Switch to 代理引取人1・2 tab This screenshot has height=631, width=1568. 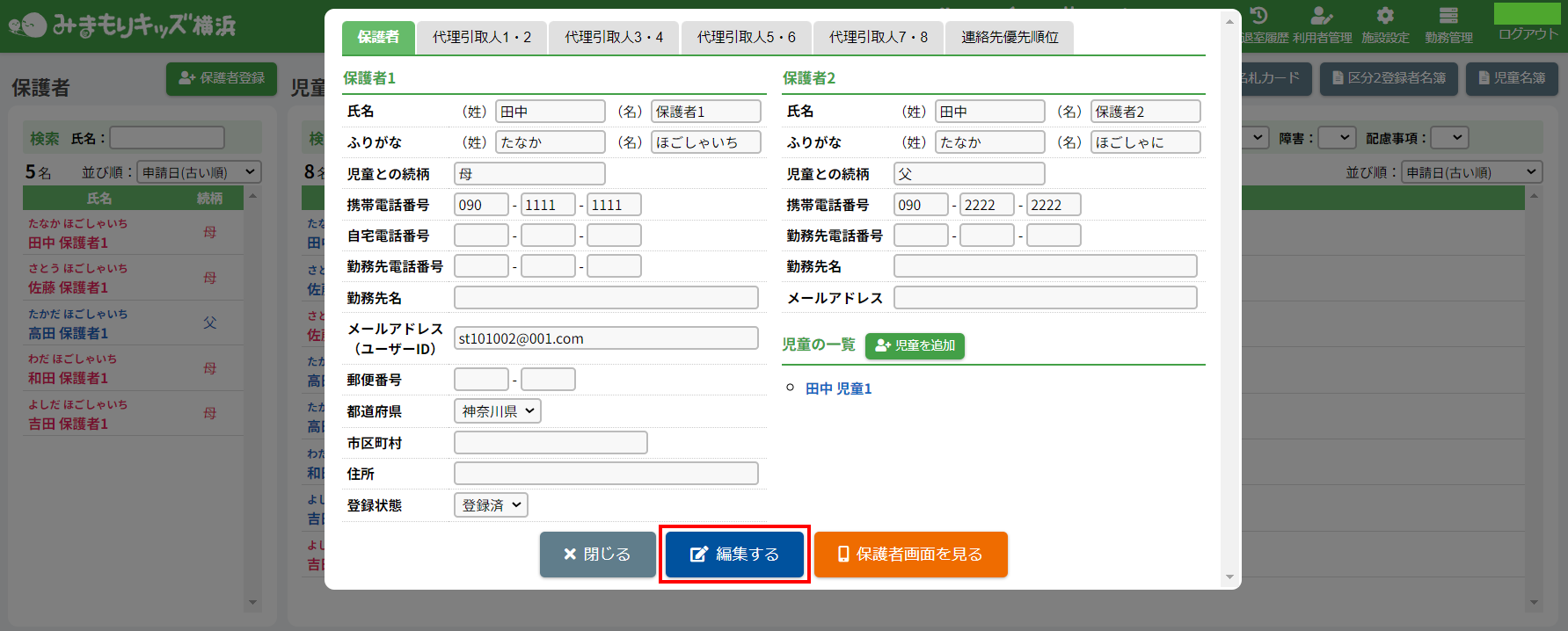tap(482, 38)
